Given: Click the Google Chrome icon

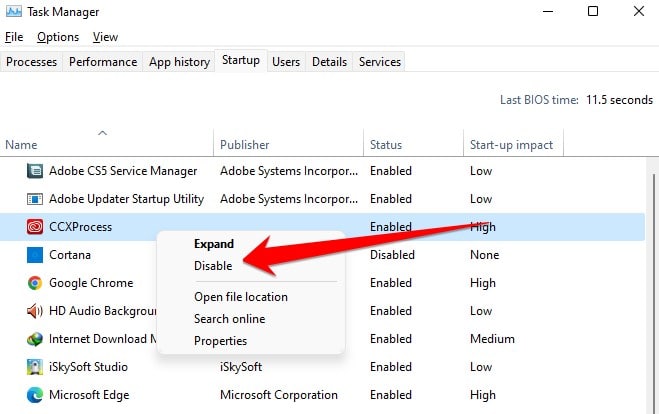Looking at the screenshot, I should pos(34,283).
